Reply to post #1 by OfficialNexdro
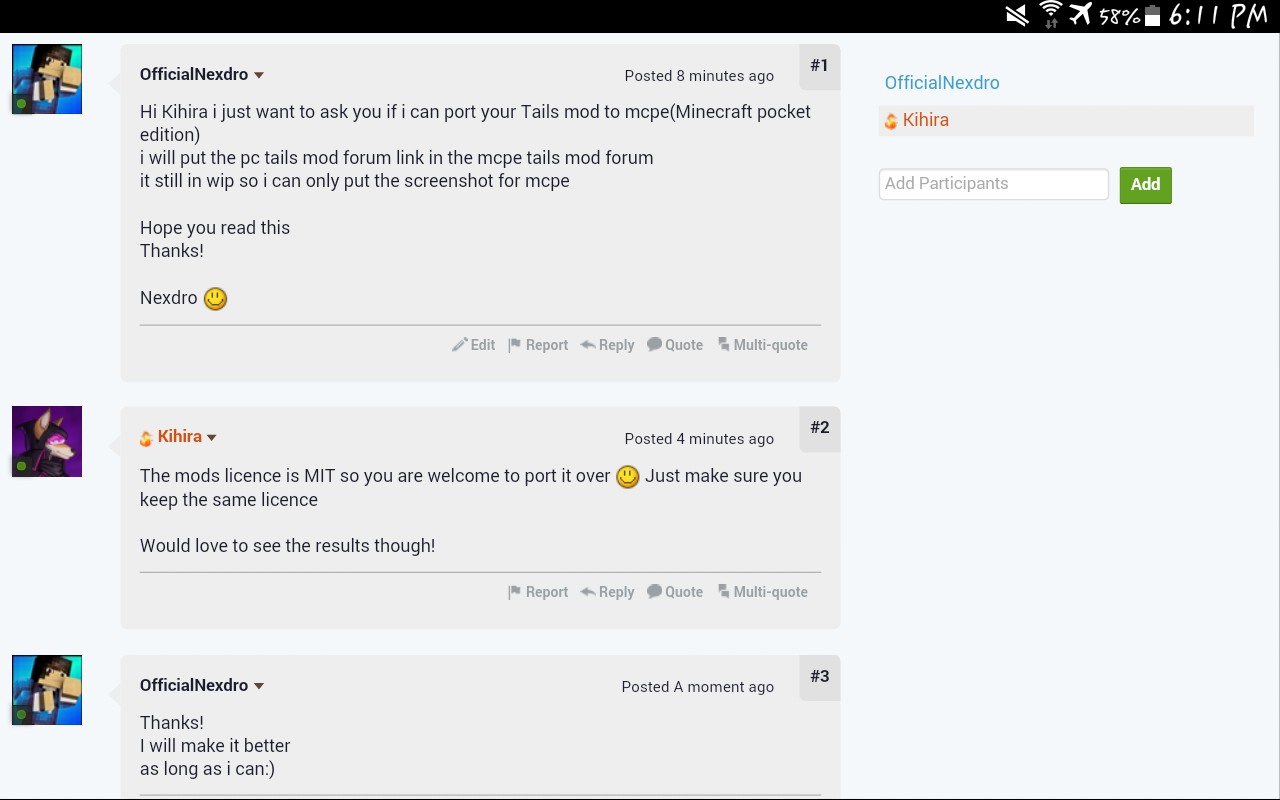The image size is (1280, 800). 607,345
